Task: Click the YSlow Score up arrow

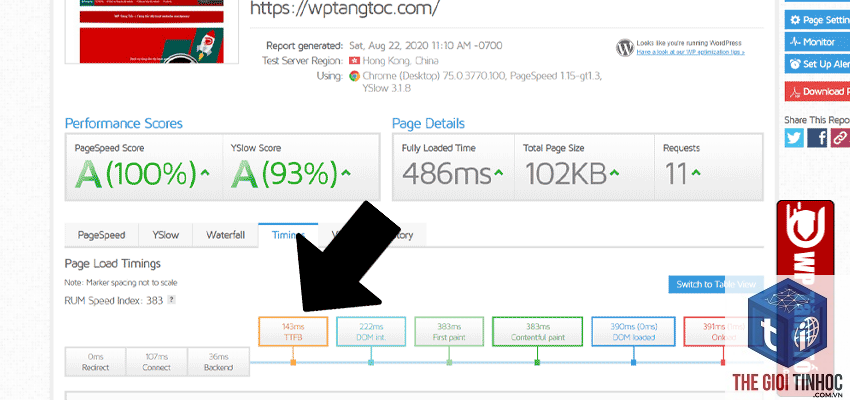Action: 345,173
